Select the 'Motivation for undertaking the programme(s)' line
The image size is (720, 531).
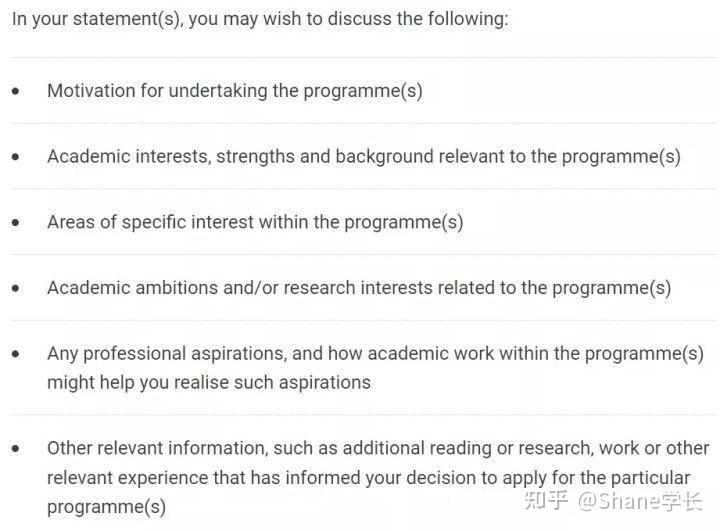(235, 91)
